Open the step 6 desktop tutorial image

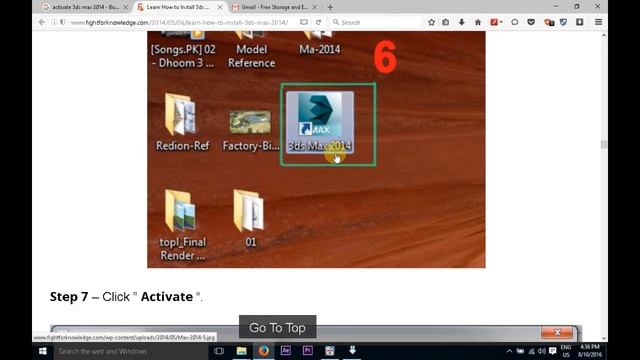coord(316,149)
